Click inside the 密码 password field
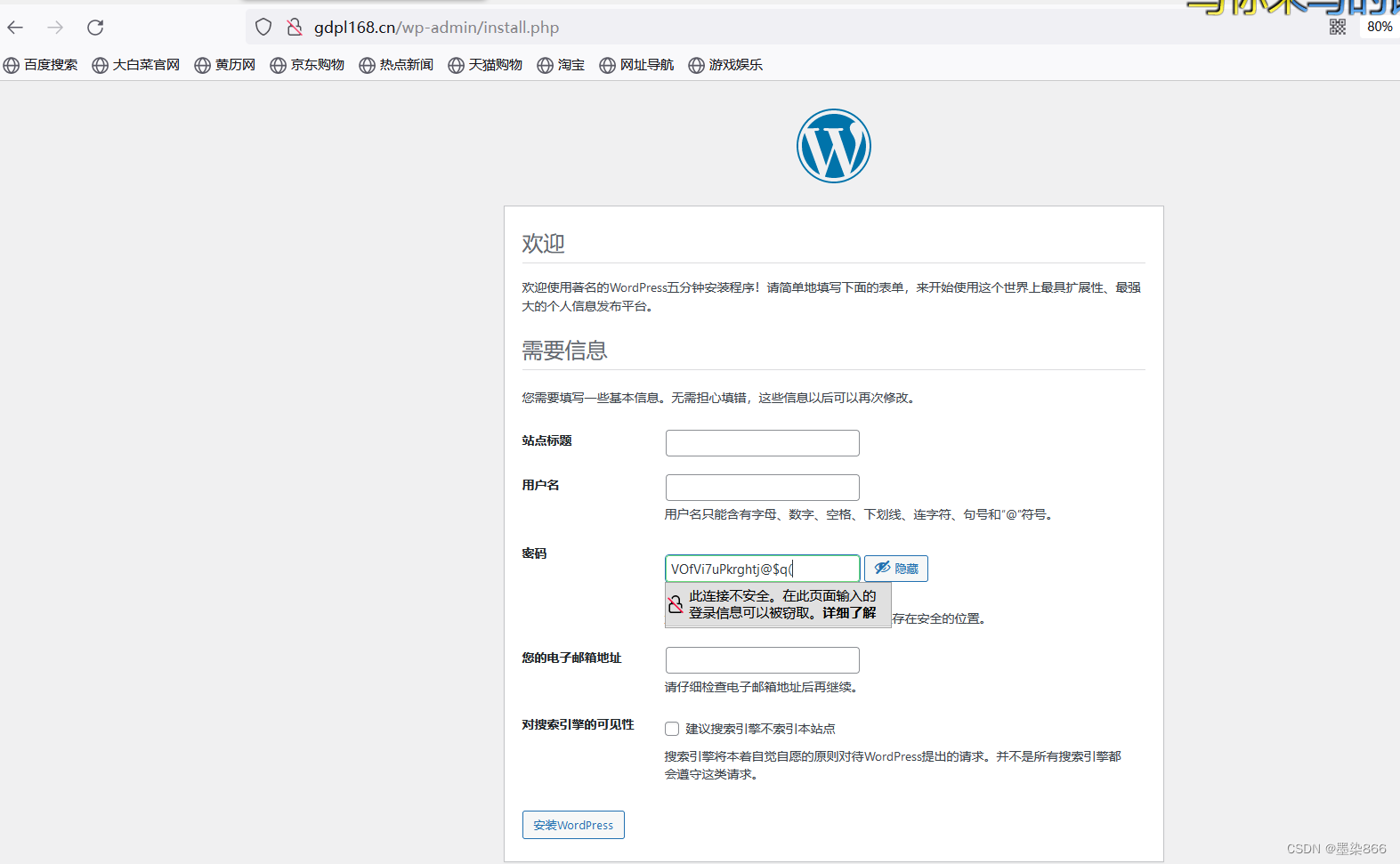 click(x=763, y=569)
